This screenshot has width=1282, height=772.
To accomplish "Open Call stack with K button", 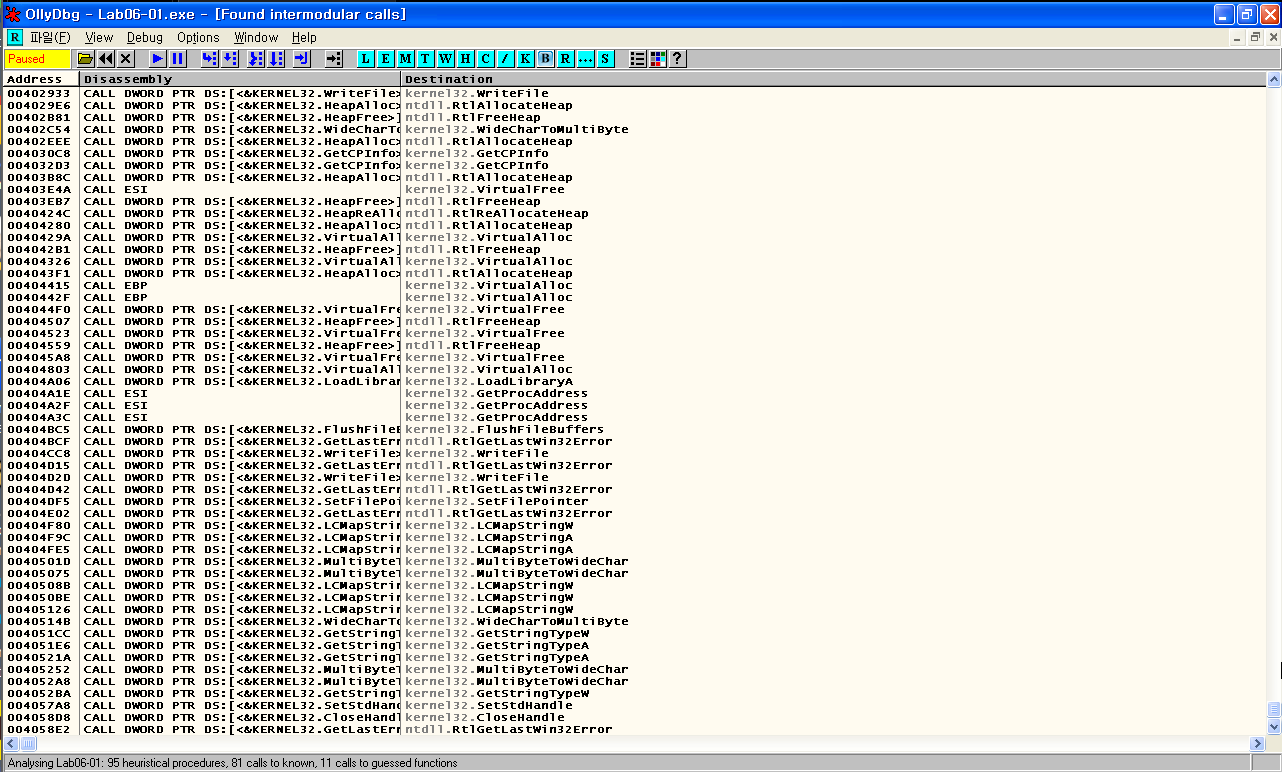I will point(525,59).
